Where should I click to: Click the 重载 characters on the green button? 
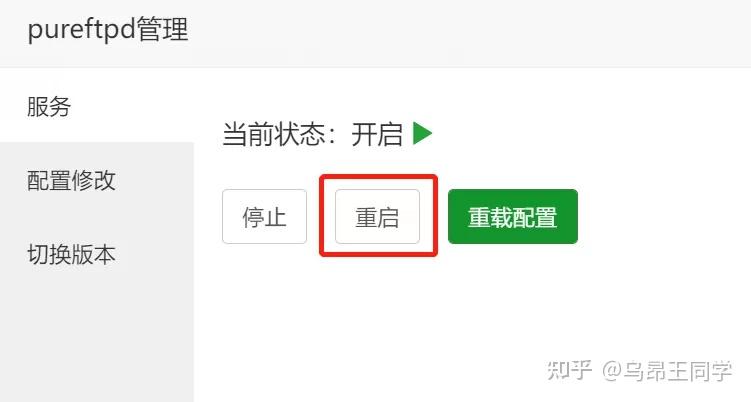click(490, 217)
